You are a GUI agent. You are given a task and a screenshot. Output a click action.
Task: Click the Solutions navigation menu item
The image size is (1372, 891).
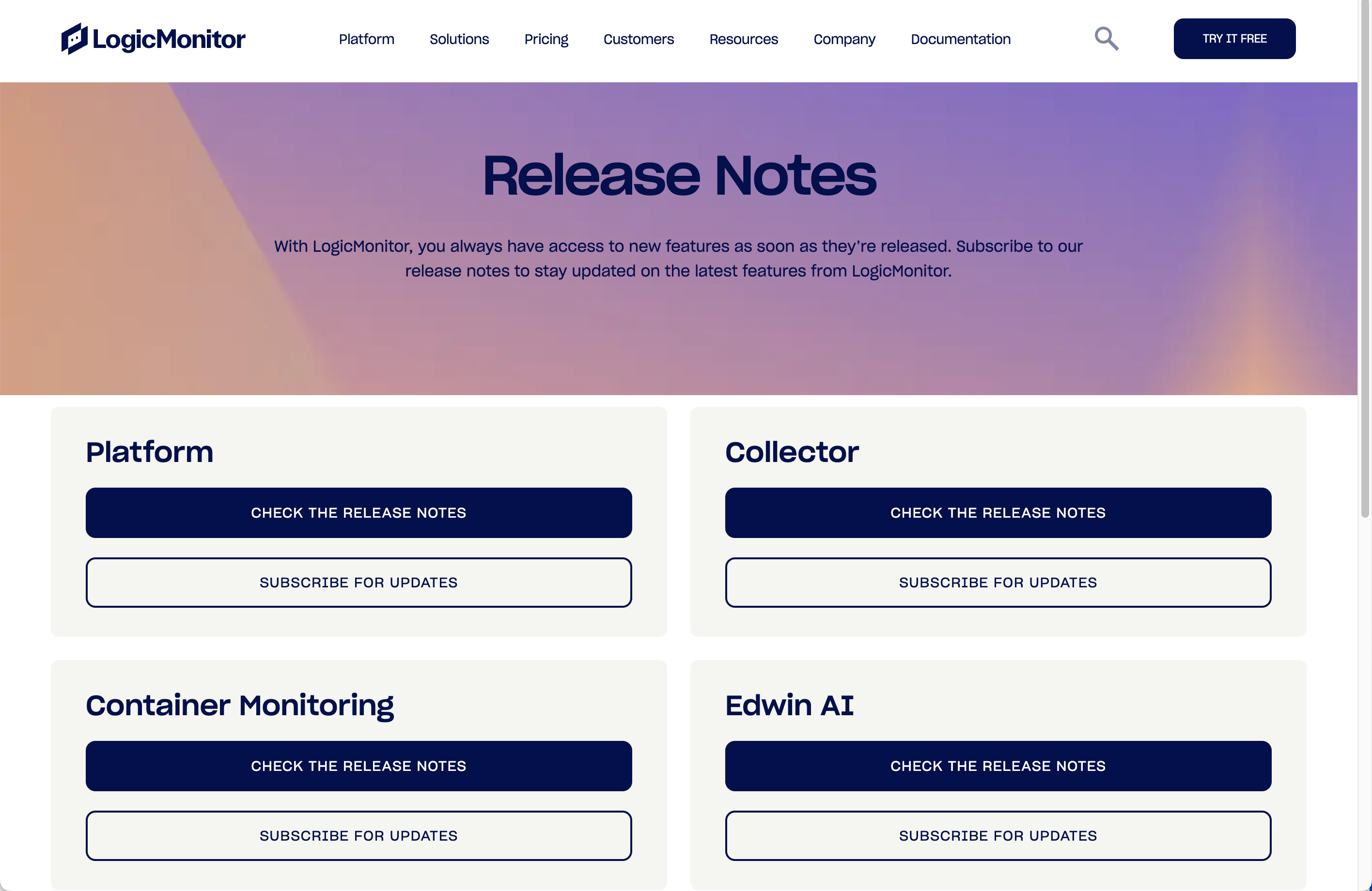tap(459, 38)
